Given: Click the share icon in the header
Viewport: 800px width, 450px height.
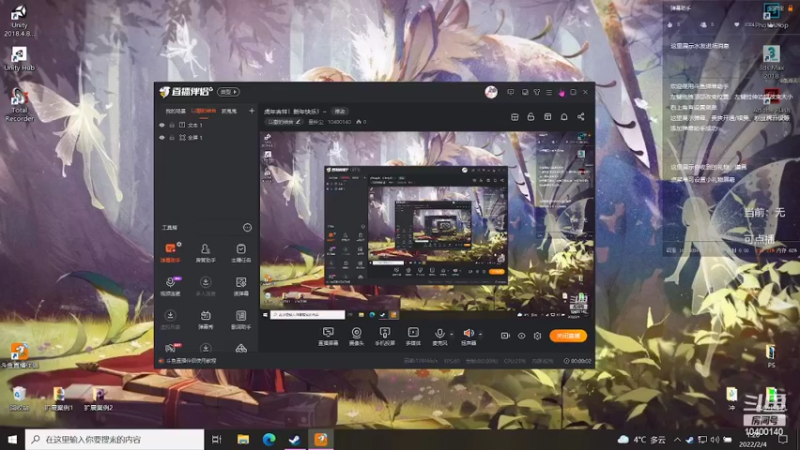Looking at the screenshot, I should (581, 117).
